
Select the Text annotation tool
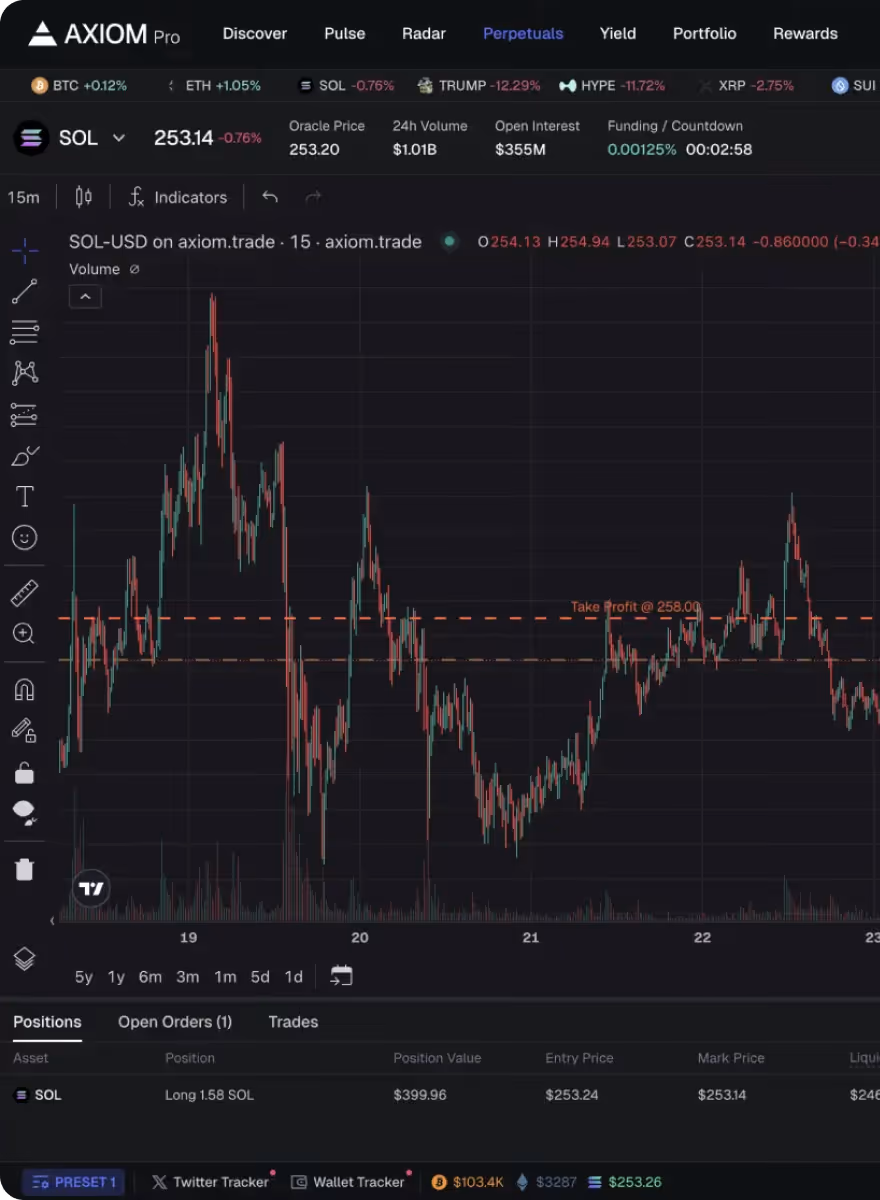point(25,497)
